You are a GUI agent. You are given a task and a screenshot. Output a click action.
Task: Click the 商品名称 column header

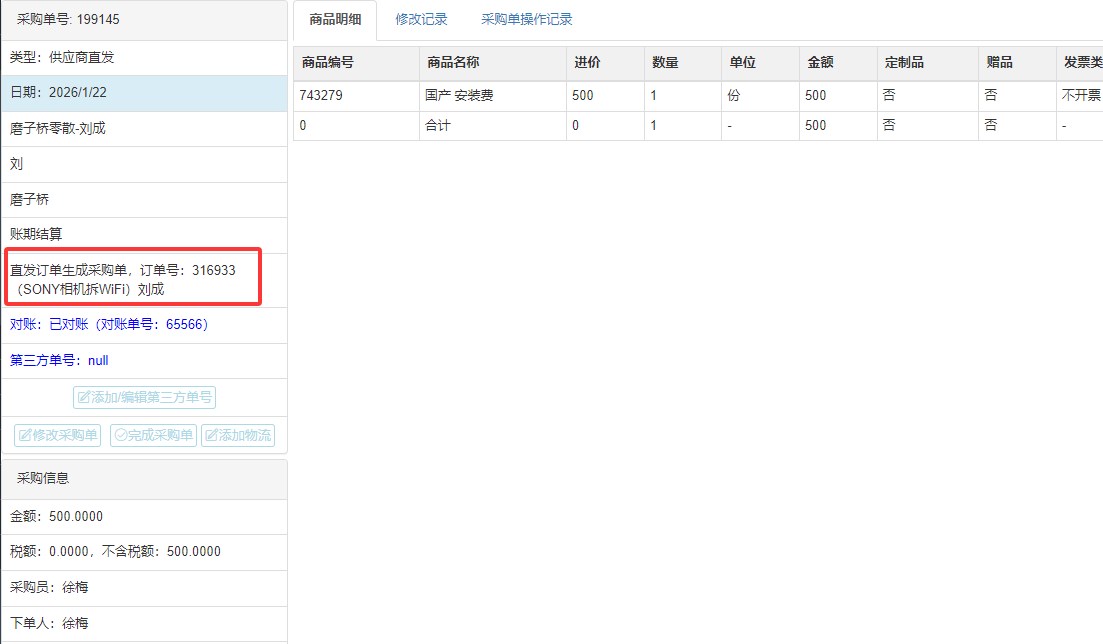click(x=453, y=63)
